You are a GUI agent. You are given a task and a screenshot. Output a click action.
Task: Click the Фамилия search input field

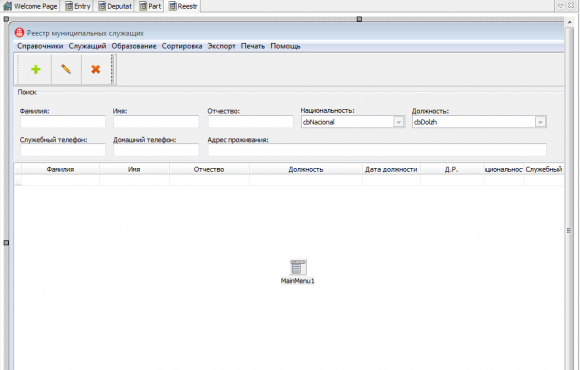pos(63,122)
